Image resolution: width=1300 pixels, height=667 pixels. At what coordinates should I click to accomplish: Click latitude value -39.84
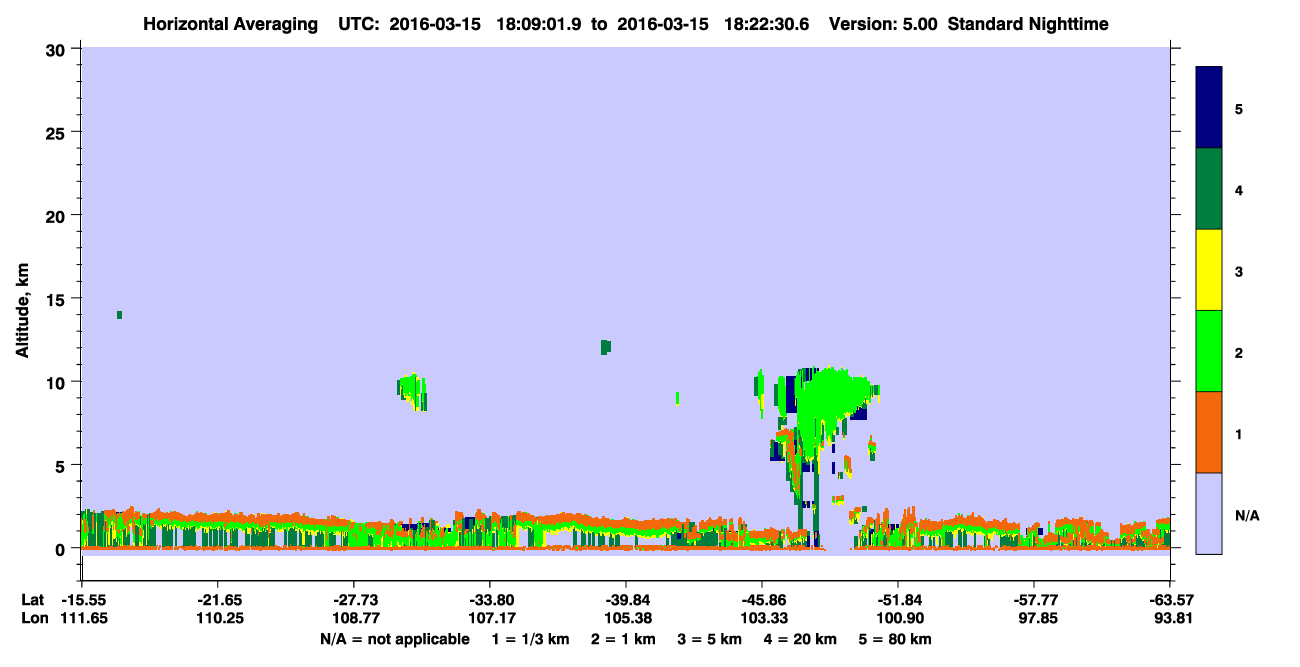click(x=626, y=600)
